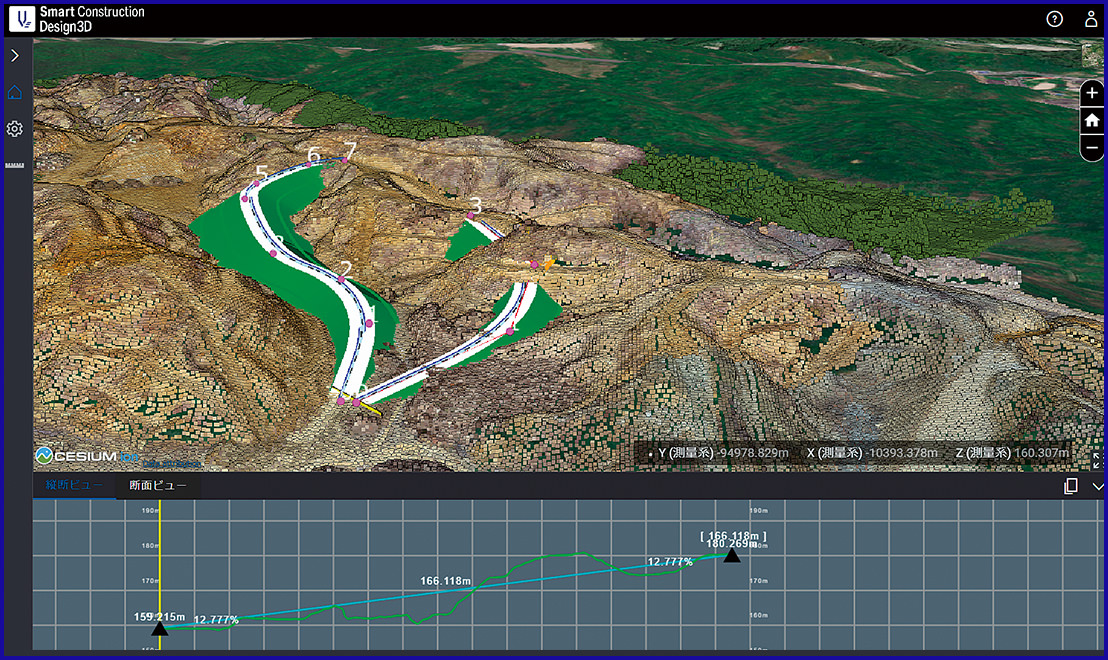Open the settings gear in the sidebar
This screenshot has height=660, width=1108.
tap(15, 129)
